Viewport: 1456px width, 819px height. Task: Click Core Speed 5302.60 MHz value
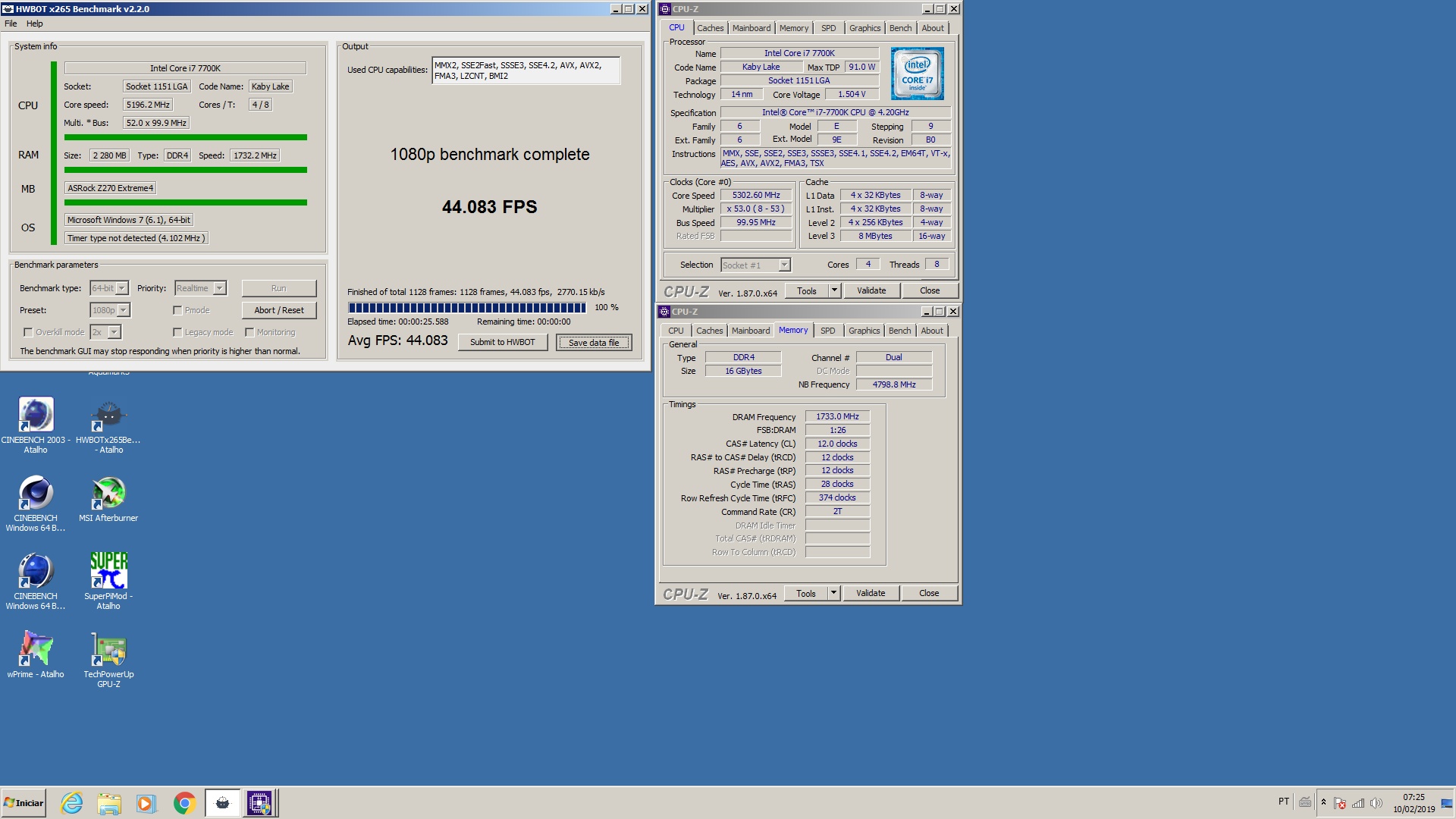(x=756, y=195)
